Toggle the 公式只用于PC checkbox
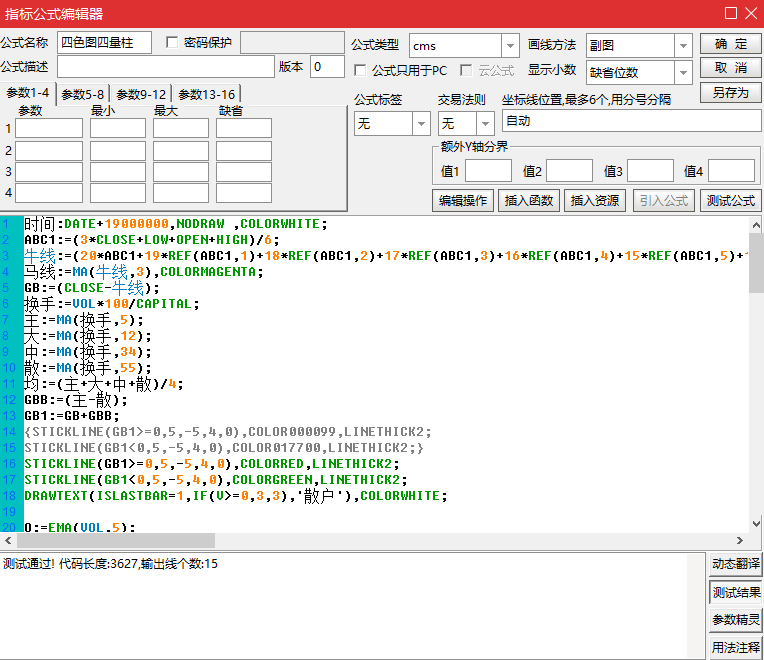Image resolution: width=764 pixels, height=660 pixels. tap(361, 70)
